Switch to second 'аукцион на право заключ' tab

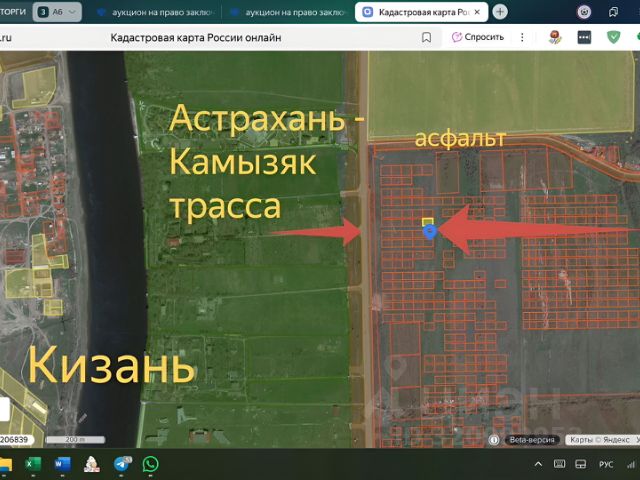[x=289, y=13]
